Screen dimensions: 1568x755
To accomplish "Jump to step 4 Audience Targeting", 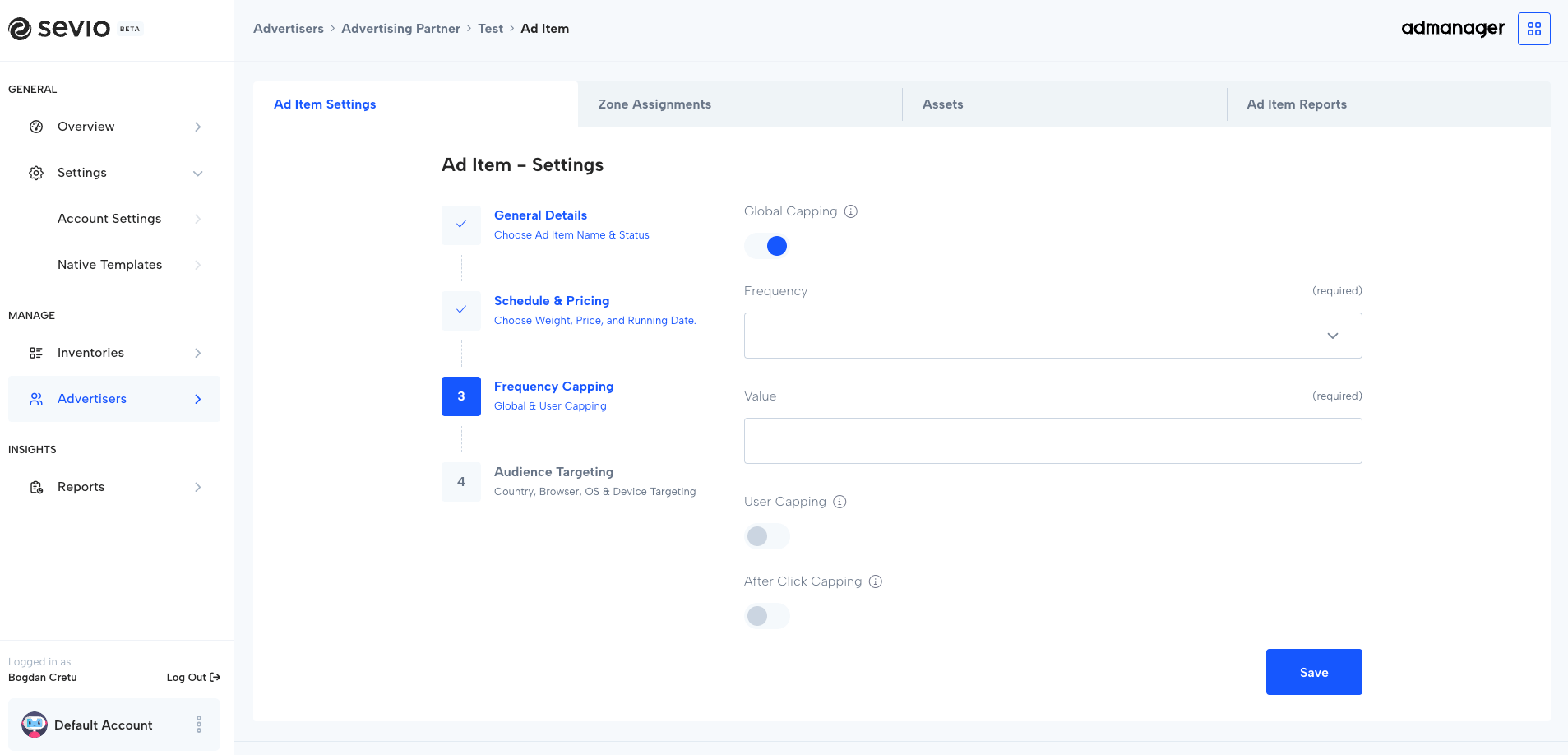I will [553, 472].
